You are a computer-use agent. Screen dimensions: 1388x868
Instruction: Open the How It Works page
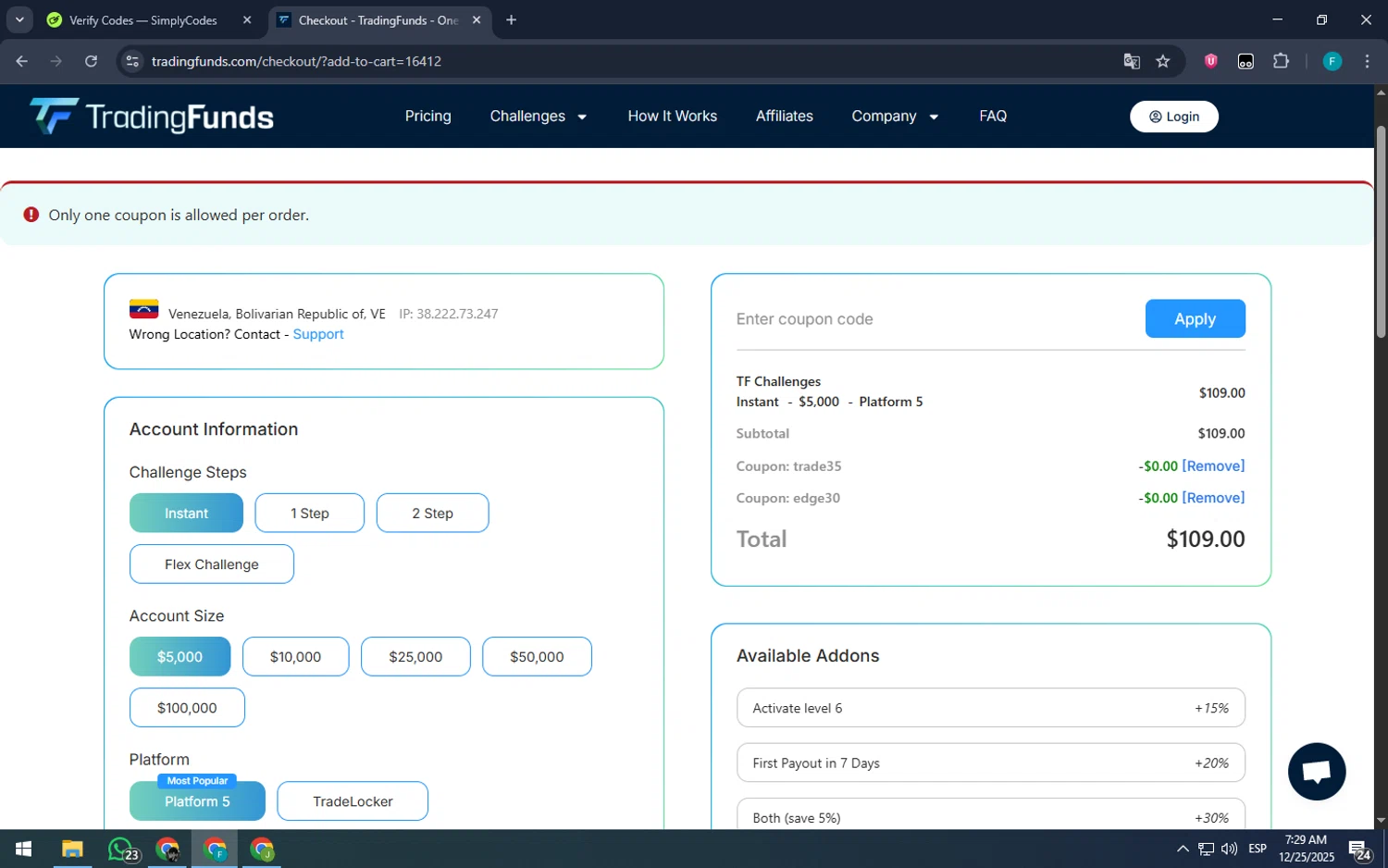(x=672, y=116)
